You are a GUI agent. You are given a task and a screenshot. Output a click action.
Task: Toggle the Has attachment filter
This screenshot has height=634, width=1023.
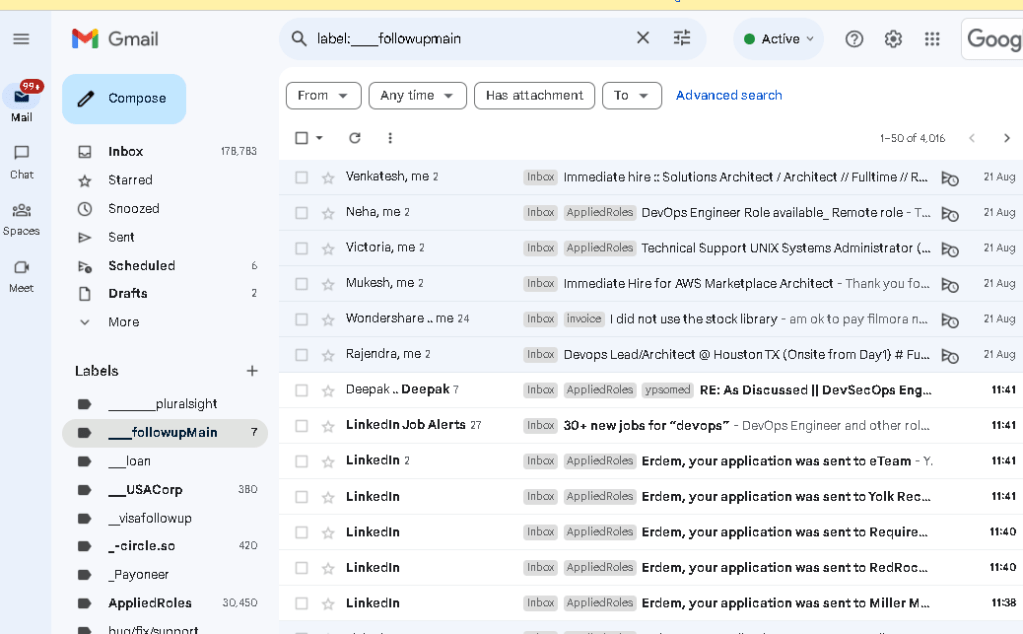[x=534, y=96]
